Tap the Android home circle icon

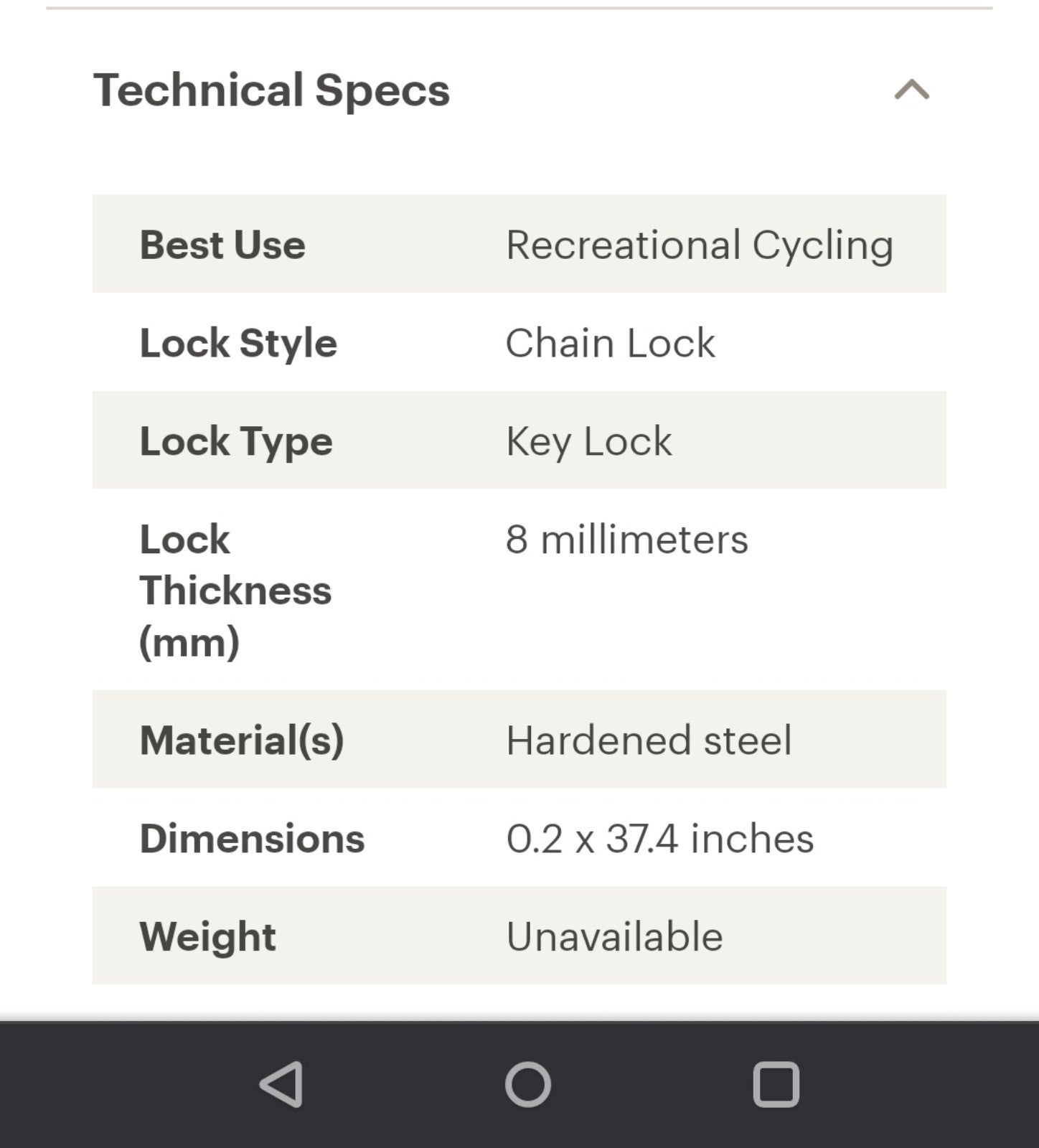[x=528, y=1084]
